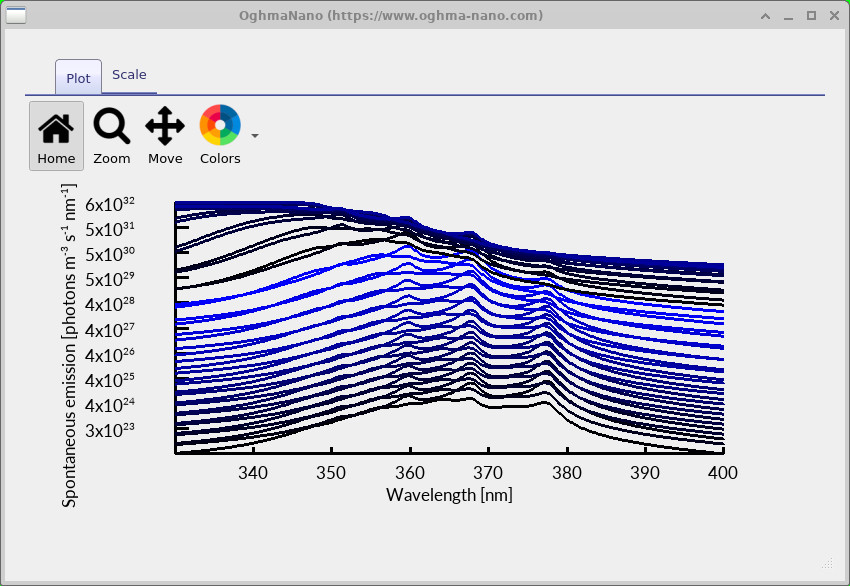Close the OghmaNano window

834,16
